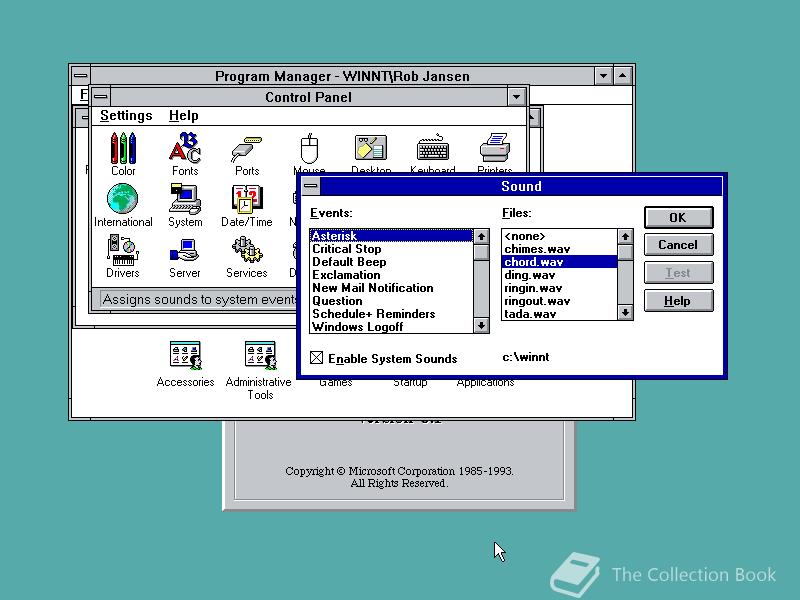Screen dimensions: 800x600
Task: Click the Test button in Sound dialog
Action: point(678,273)
